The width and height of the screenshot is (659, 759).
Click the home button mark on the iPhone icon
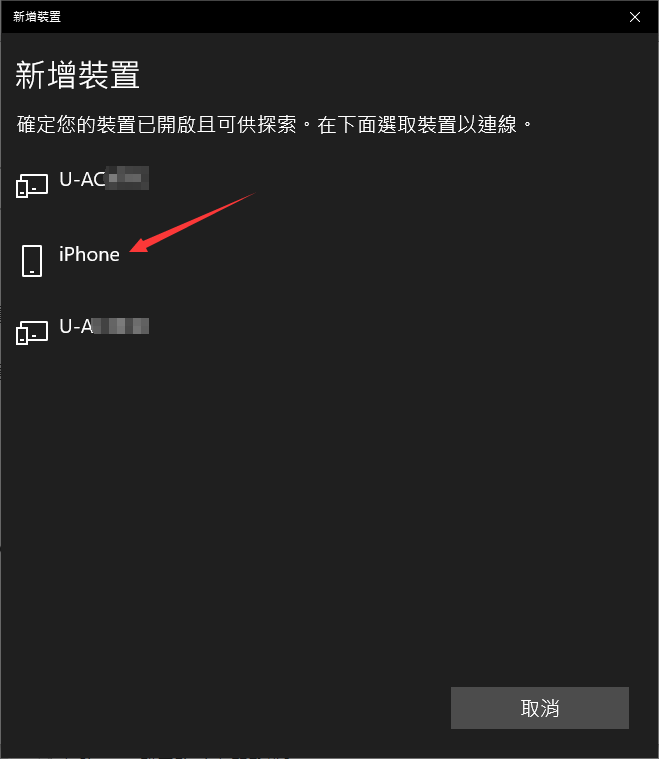32,272
